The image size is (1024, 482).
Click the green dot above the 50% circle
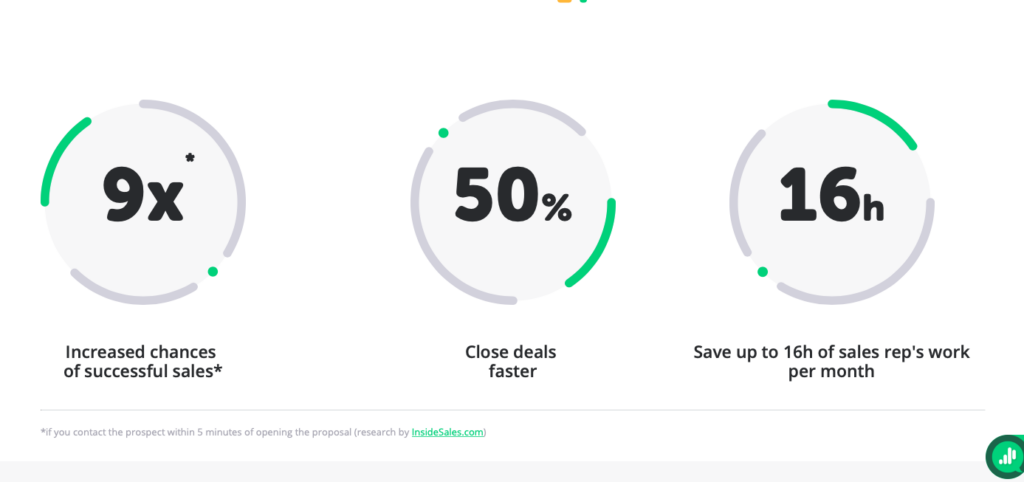(x=443, y=133)
